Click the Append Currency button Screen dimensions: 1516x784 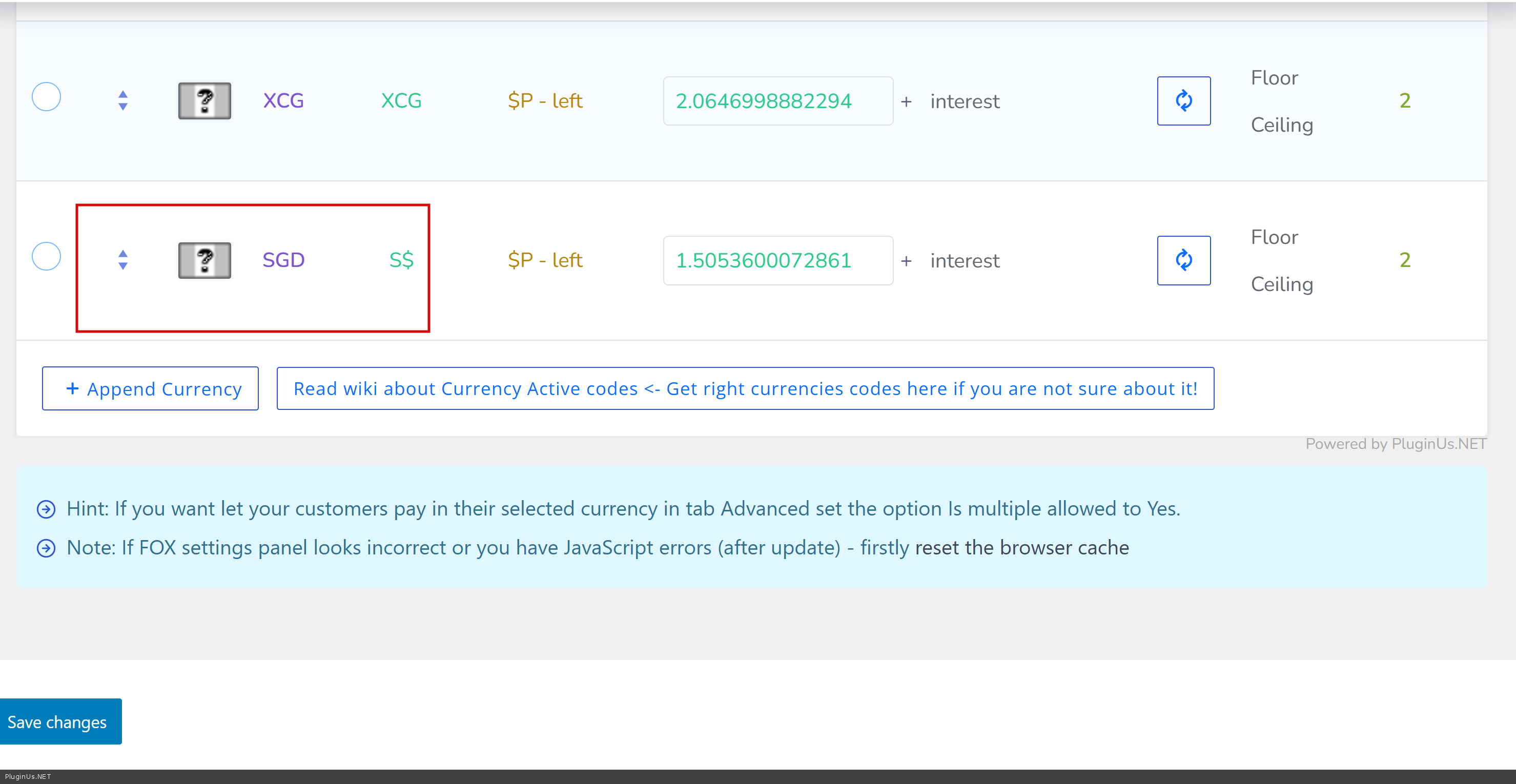tap(150, 388)
